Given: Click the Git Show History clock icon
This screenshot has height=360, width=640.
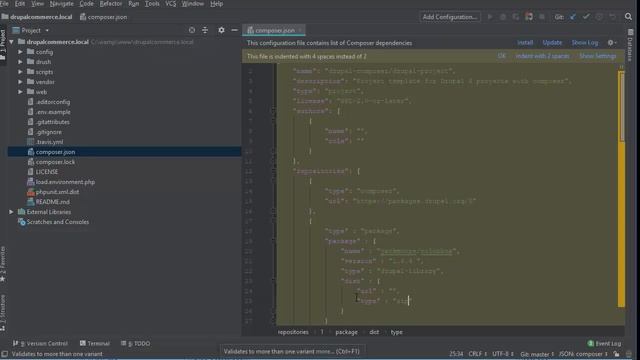Looking at the screenshot, I should click(599, 17).
